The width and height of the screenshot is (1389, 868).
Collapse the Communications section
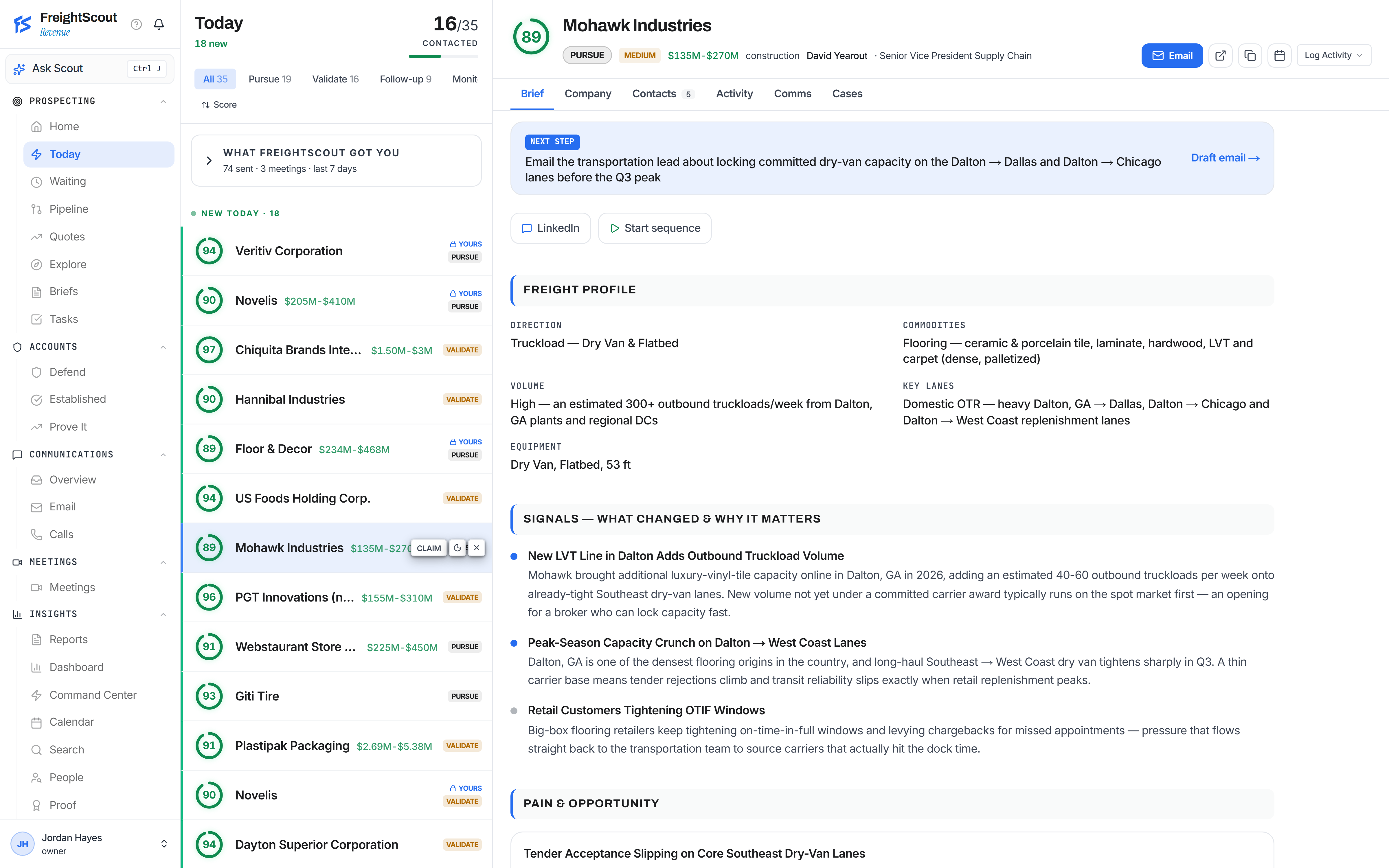163,455
